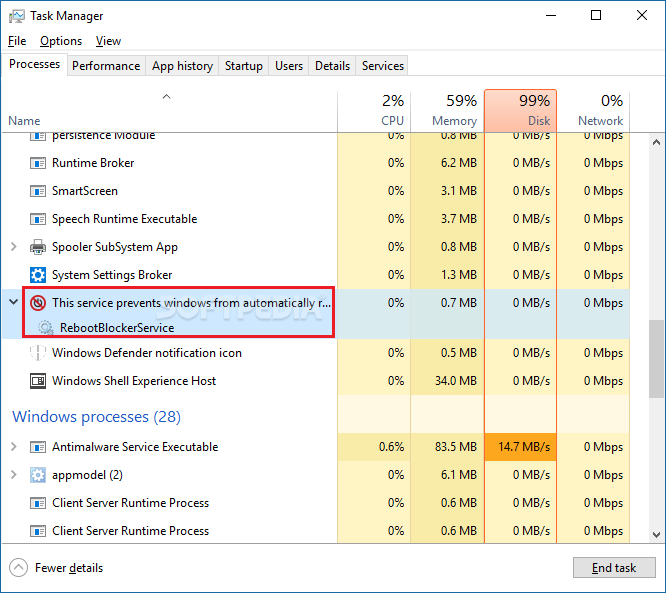Click the Runtime Broker process icon
This screenshot has width=666, height=593.
38,163
